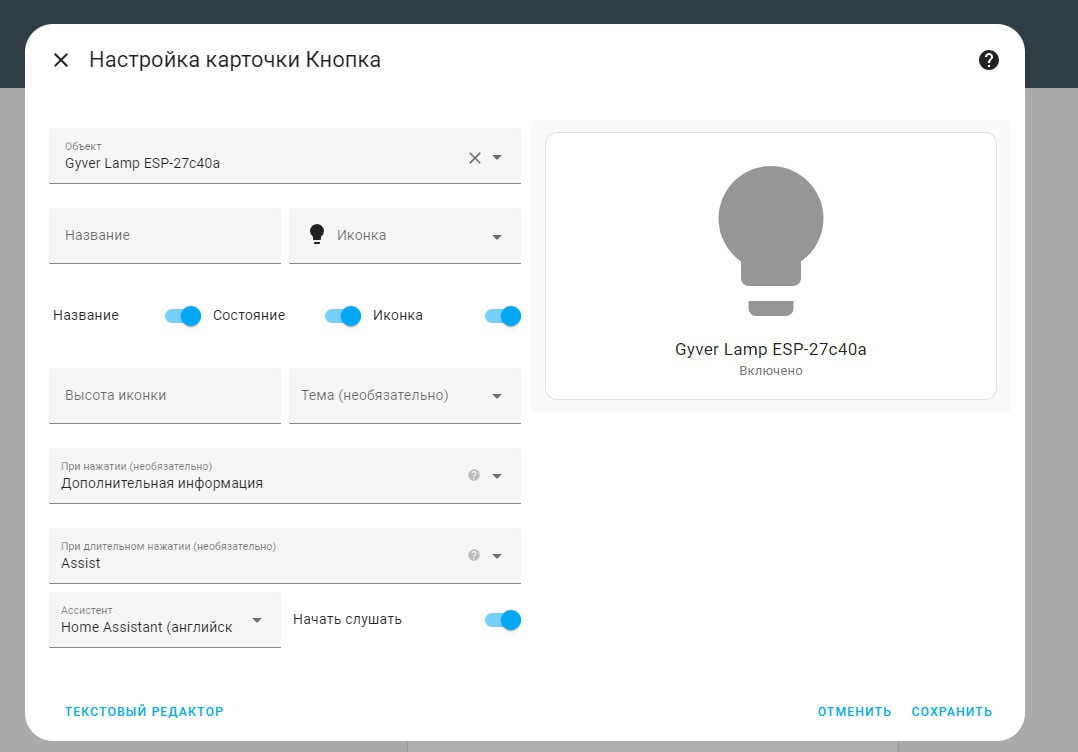Image resolution: width=1078 pixels, height=752 pixels.
Task: Close the card settings dialog
Action: 60,60
